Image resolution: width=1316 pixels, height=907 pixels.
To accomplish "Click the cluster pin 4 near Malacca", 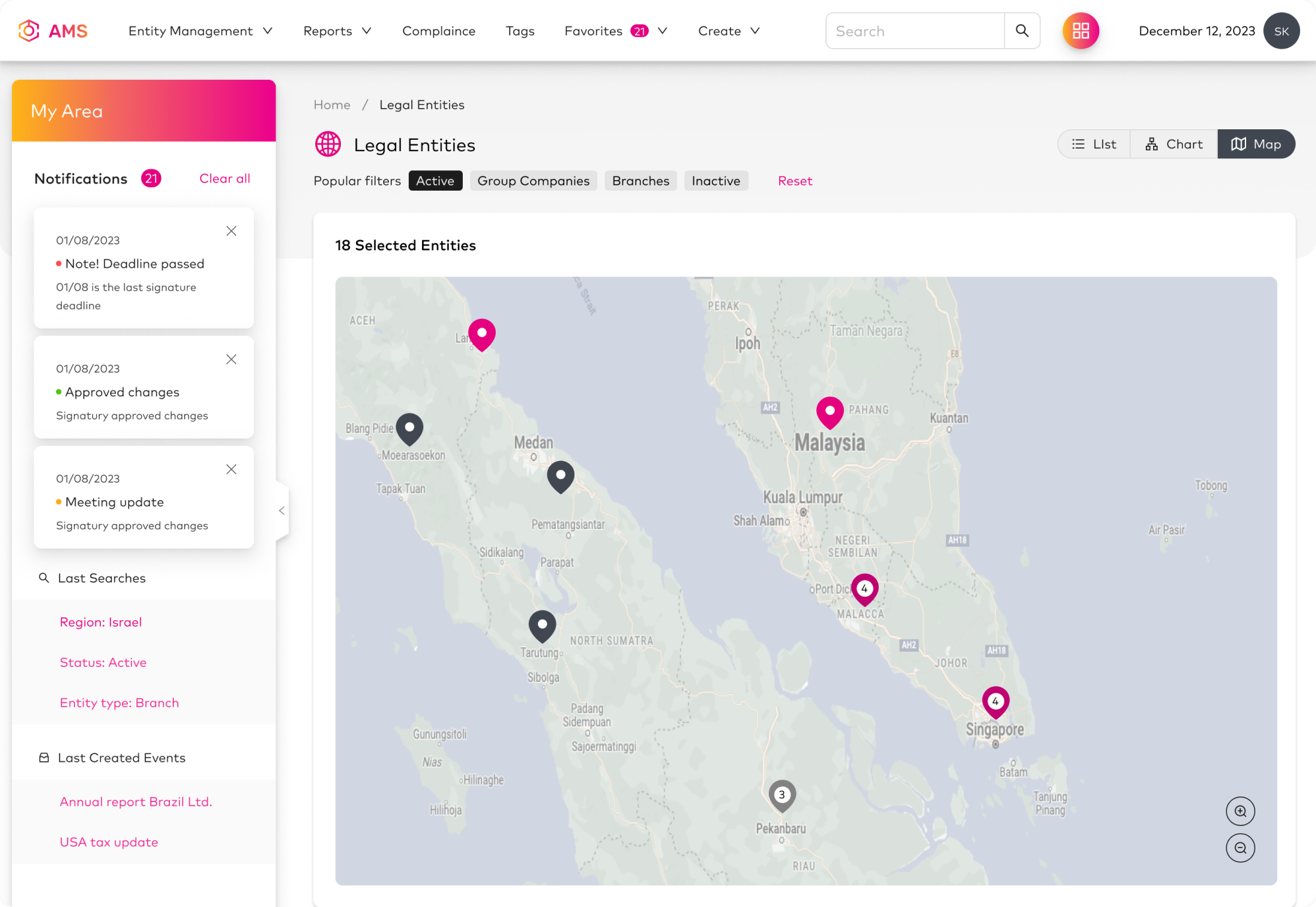I will [864, 590].
